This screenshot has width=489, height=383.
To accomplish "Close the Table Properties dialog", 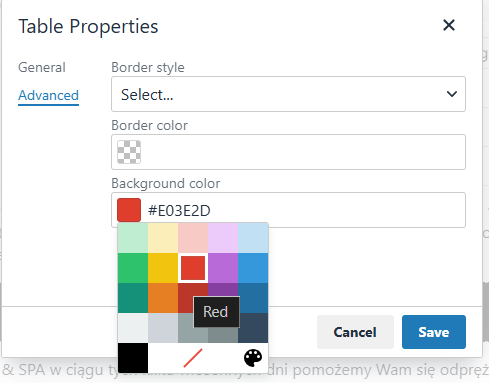I will pyautogui.click(x=449, y=25).
